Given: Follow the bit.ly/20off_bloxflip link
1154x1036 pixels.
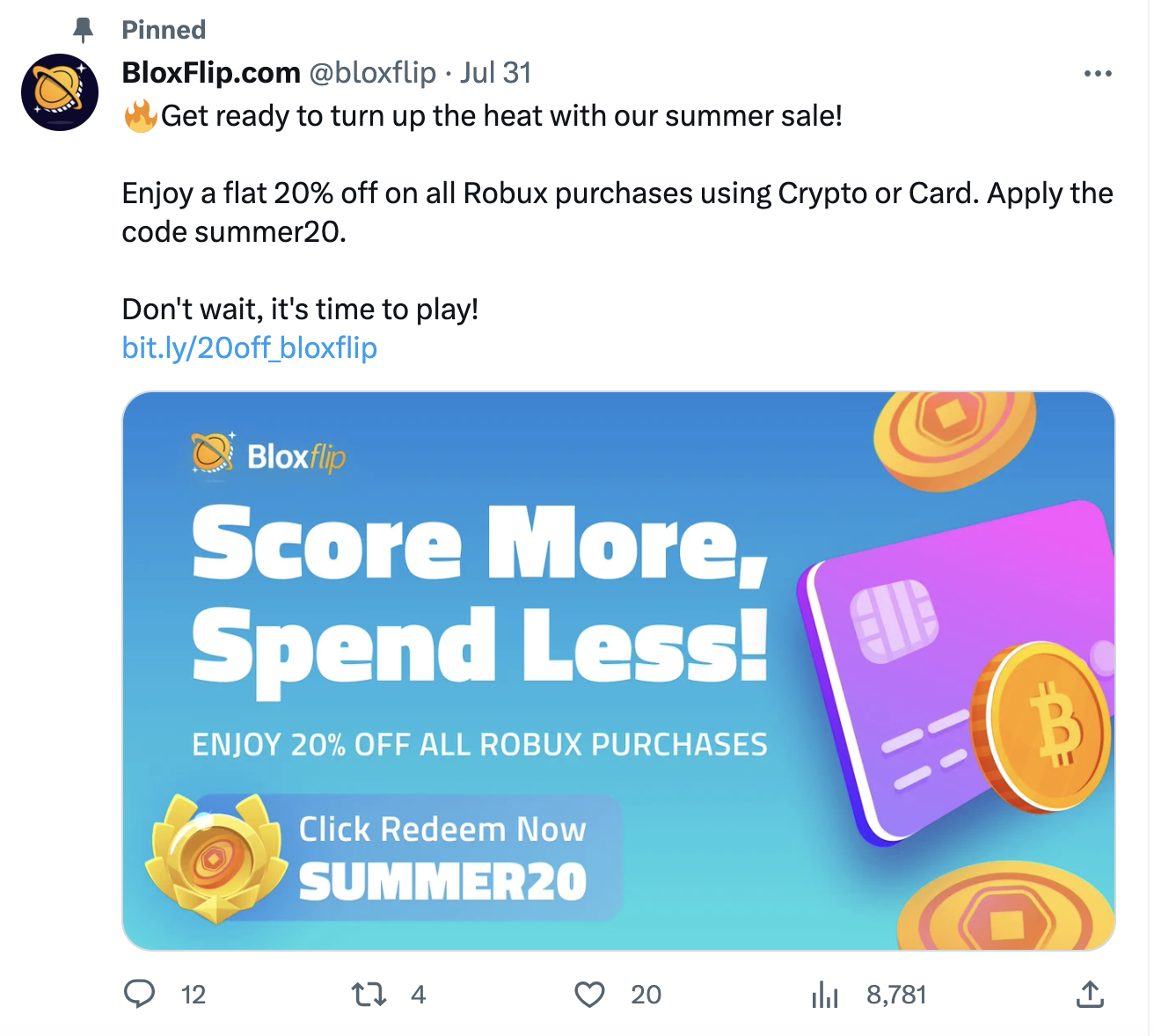Looking at the screenshot, I should coord(249,348).
